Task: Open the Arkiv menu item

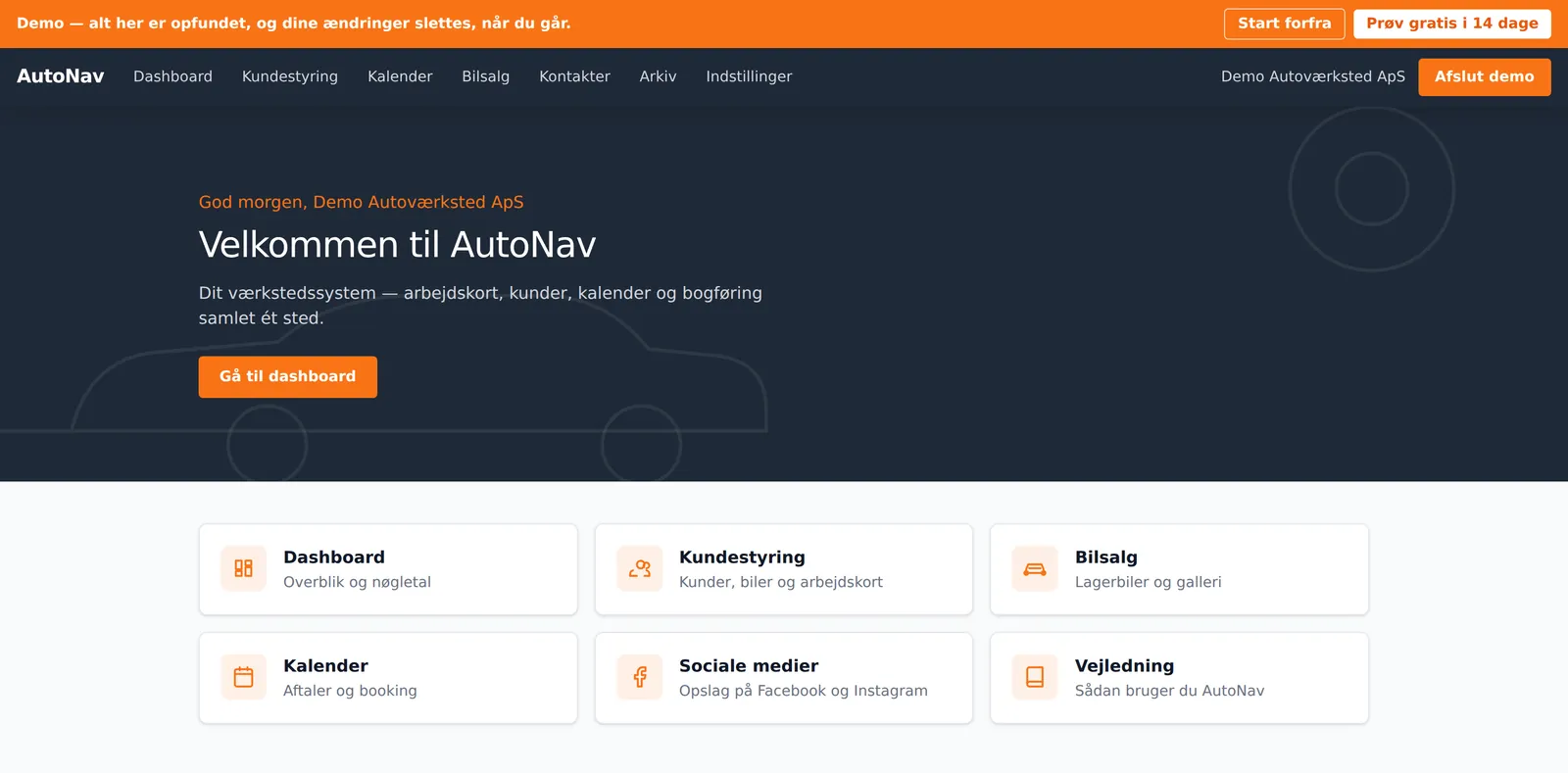Action: 658,76
